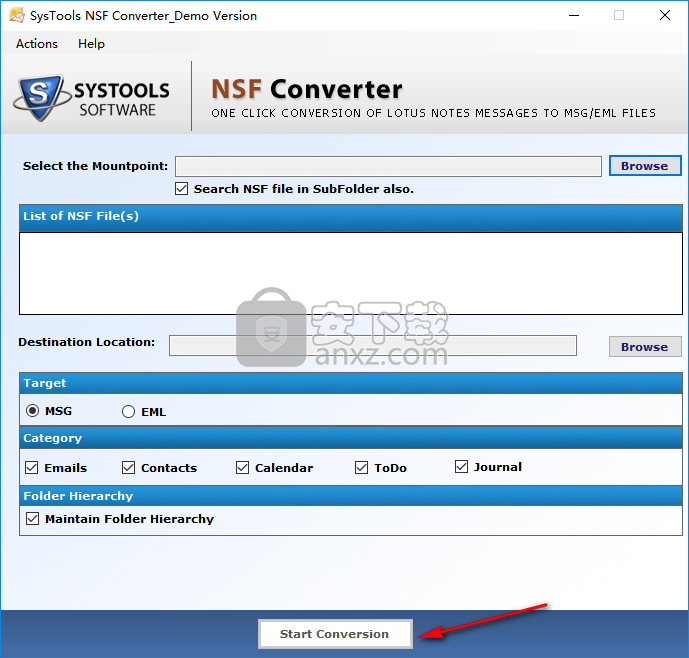Open the Actions menu

click(37, 44)
